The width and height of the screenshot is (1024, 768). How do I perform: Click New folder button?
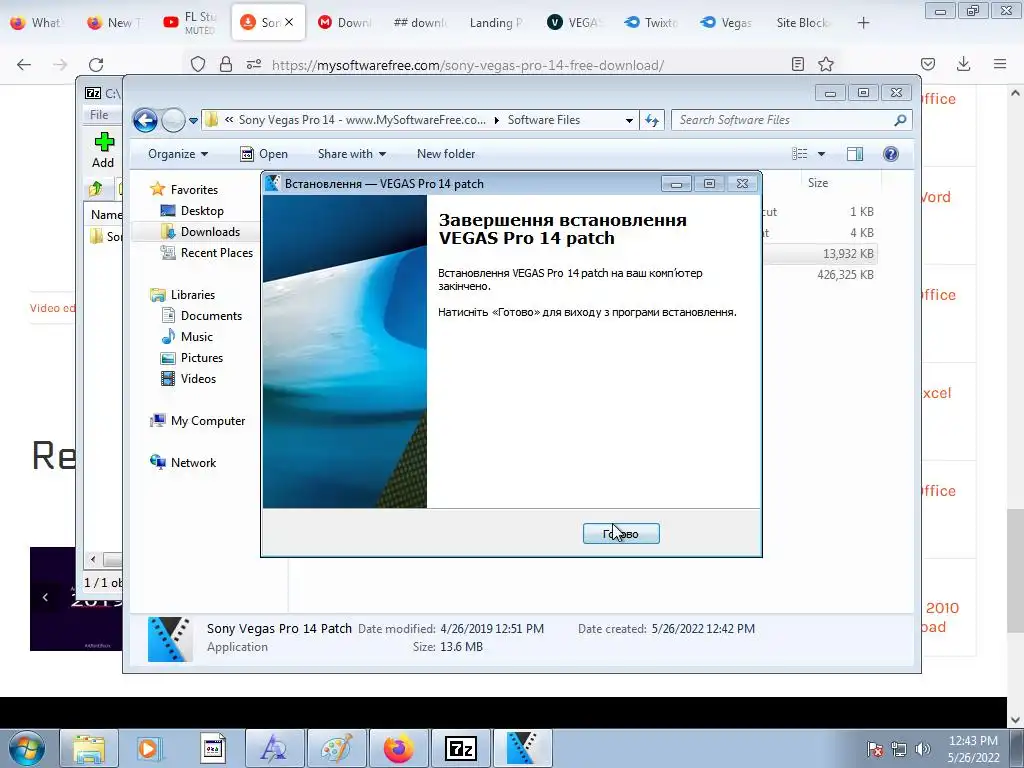[446, 154]
